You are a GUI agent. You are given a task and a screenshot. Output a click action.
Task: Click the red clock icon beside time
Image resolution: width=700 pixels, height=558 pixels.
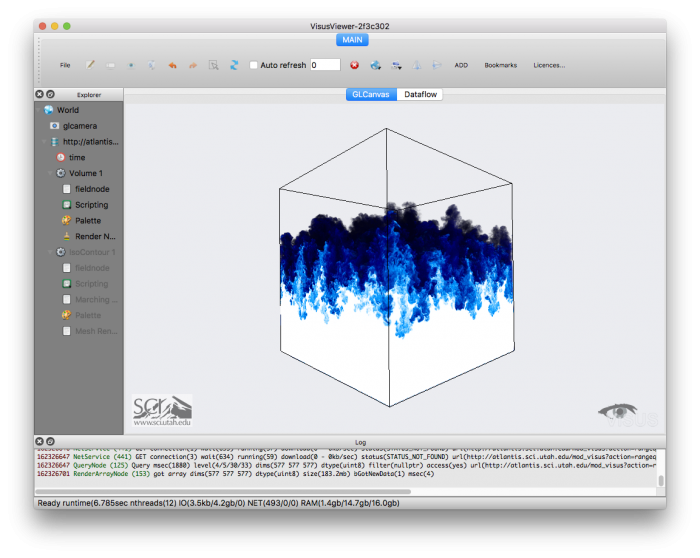click(x=61, y=157)
